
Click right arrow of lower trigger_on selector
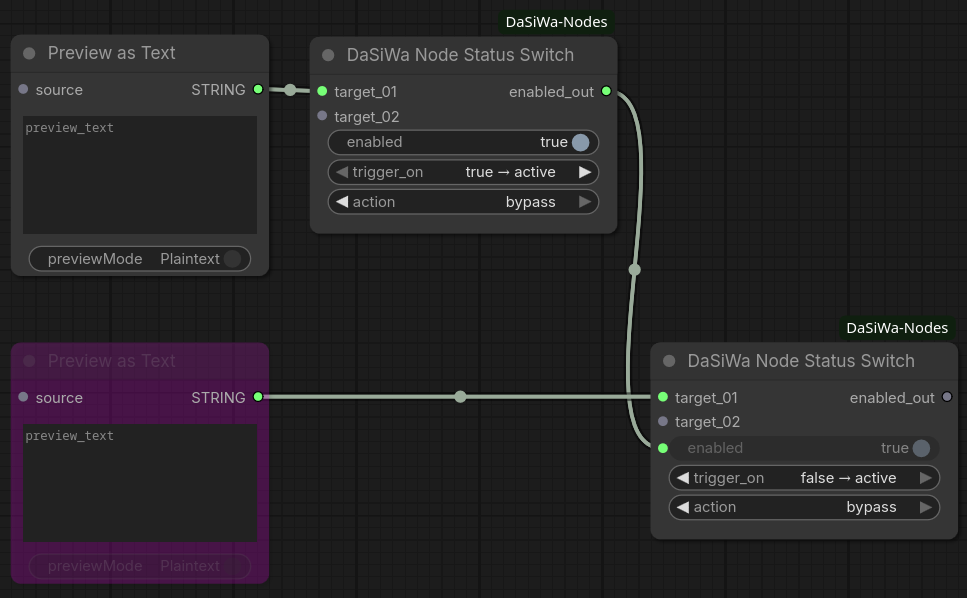click(x=926, y=478)
